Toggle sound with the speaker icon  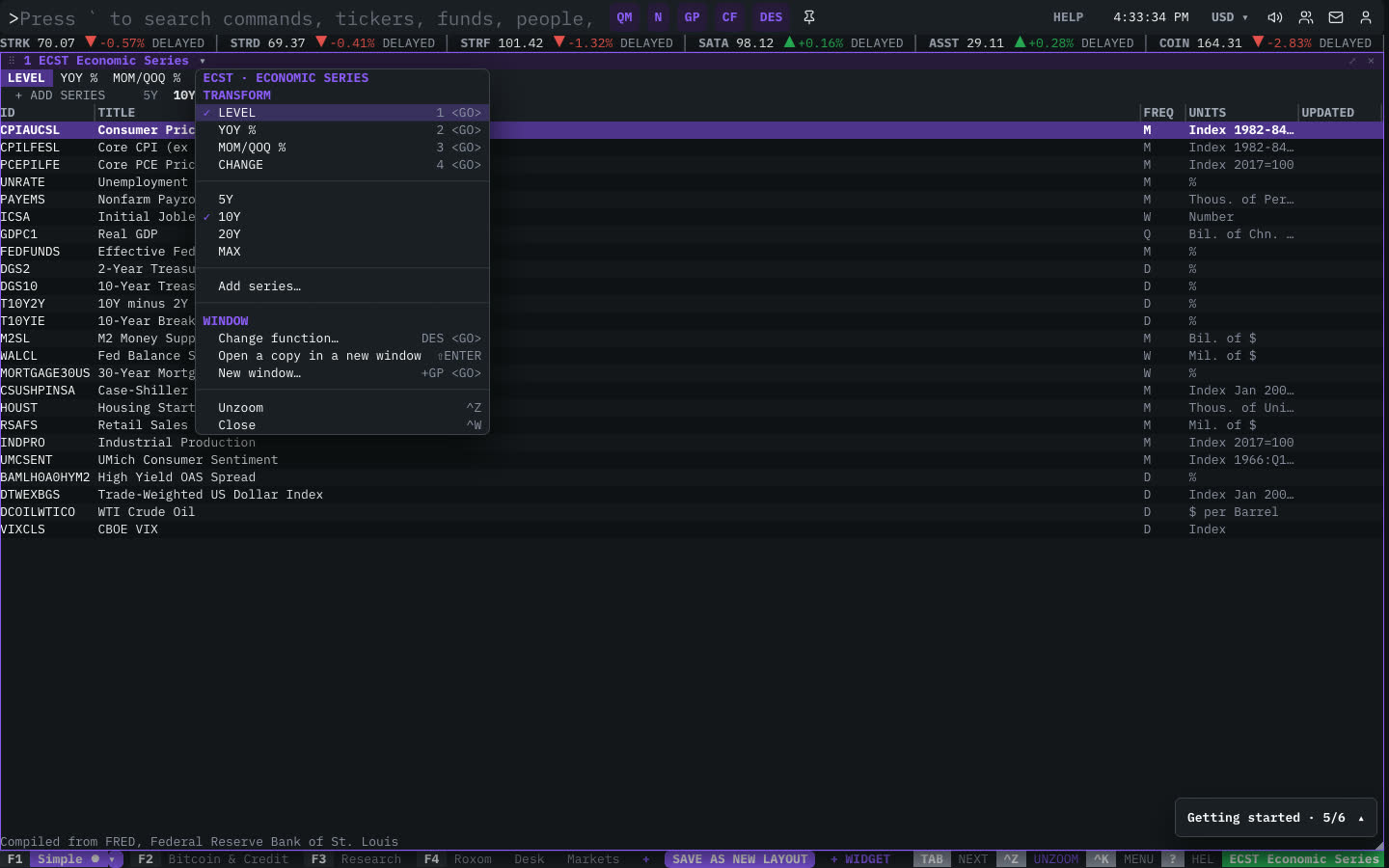pos(1275,17)
